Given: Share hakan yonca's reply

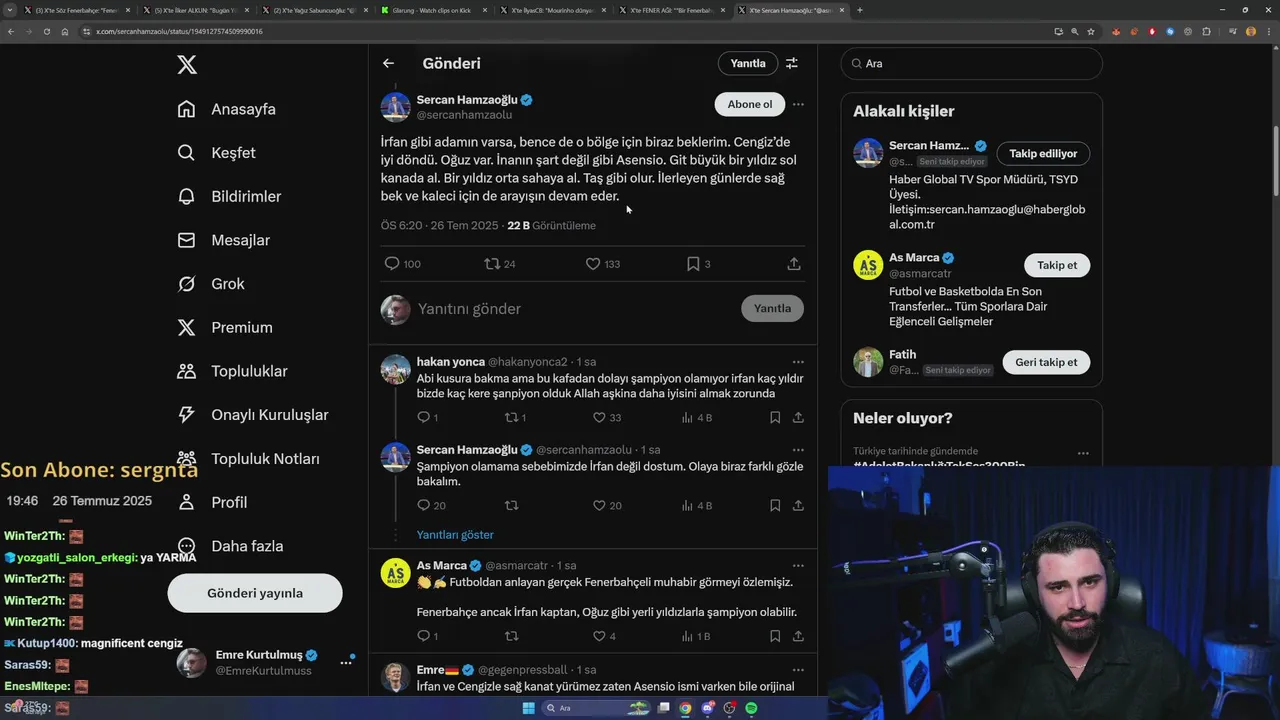Looking at the screenshot, I should point(798,418).
